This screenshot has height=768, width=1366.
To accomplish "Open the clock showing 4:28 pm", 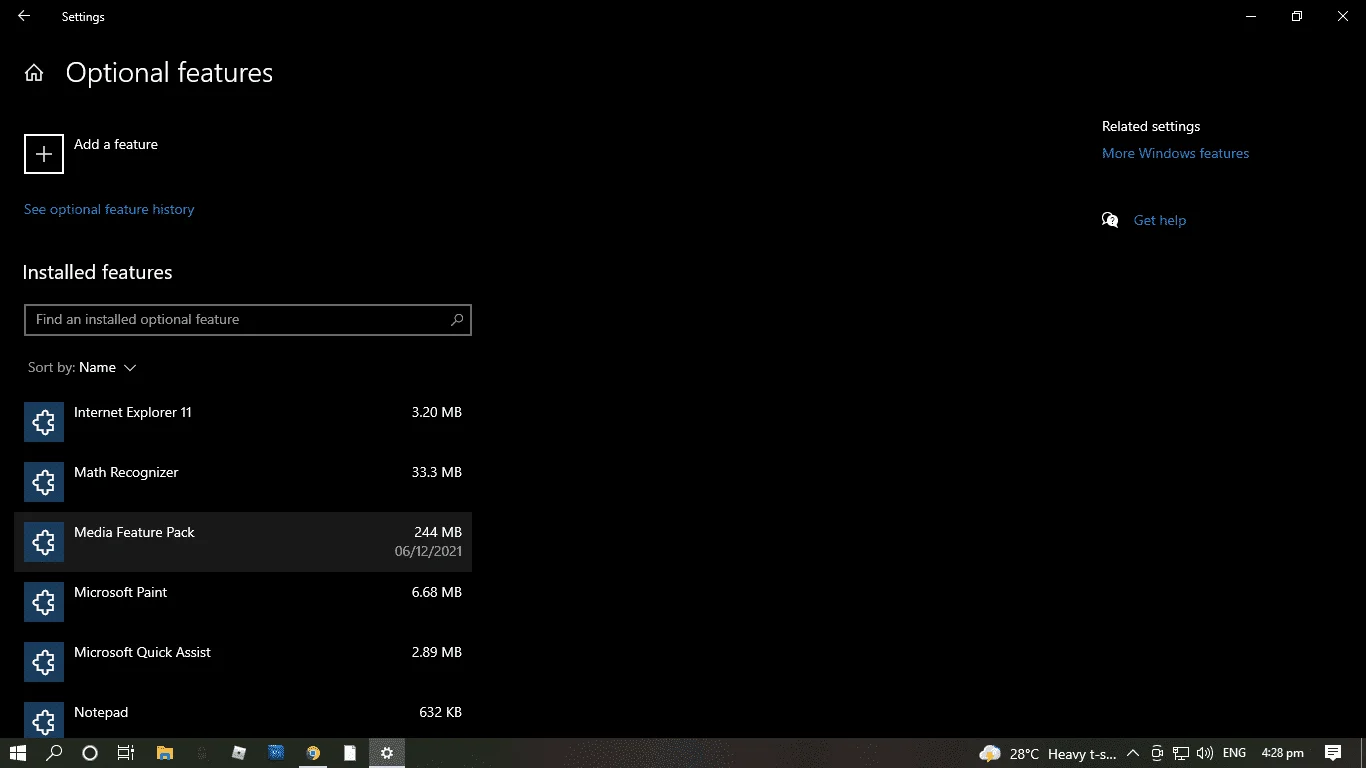I will pos(1282,753).
